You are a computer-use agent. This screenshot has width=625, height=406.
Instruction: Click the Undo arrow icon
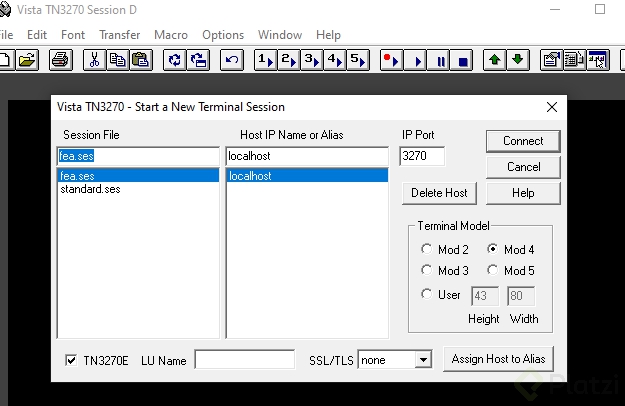(x=232, y=60)
